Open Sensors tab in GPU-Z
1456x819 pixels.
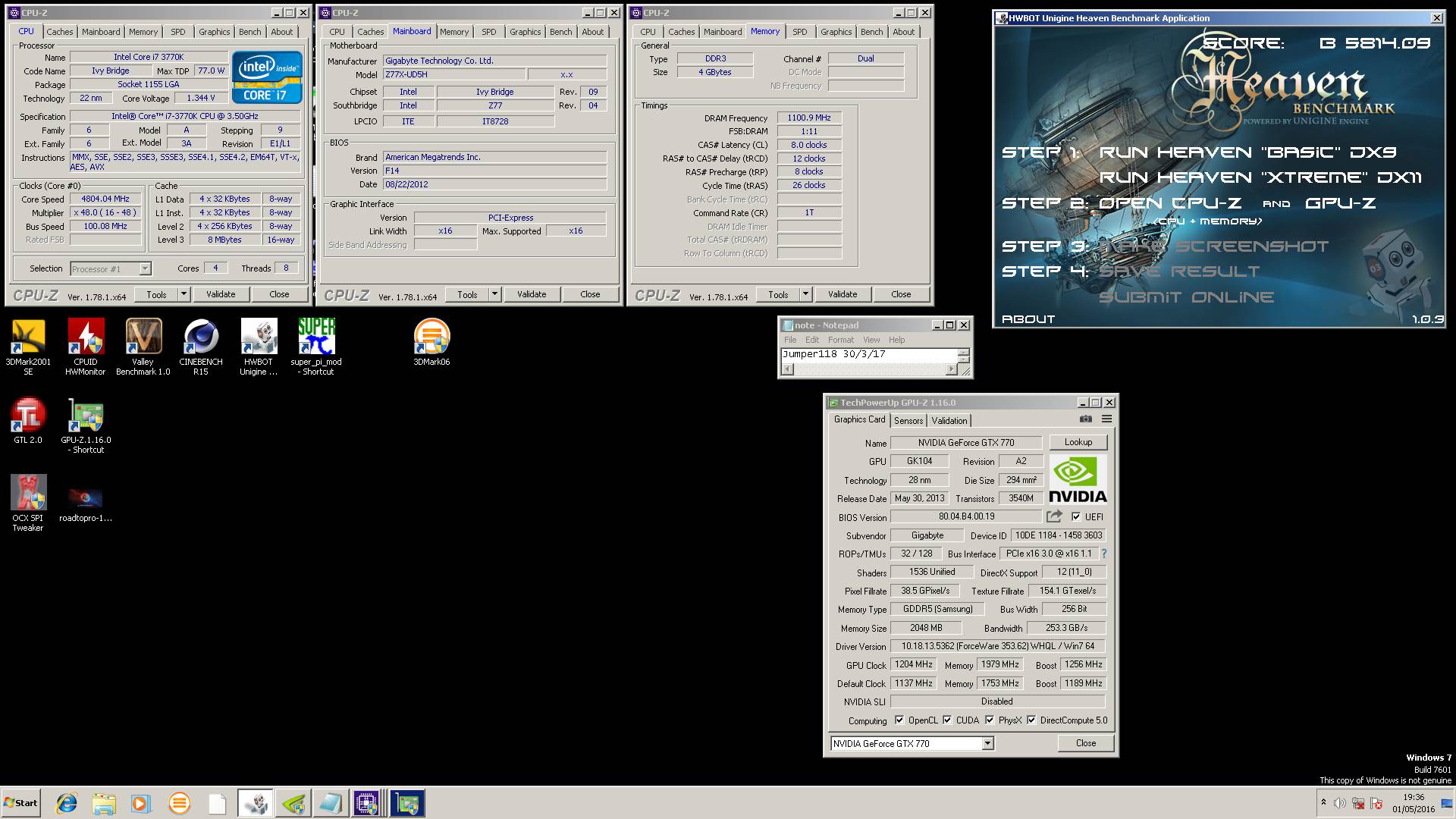(x=908, y=420)
